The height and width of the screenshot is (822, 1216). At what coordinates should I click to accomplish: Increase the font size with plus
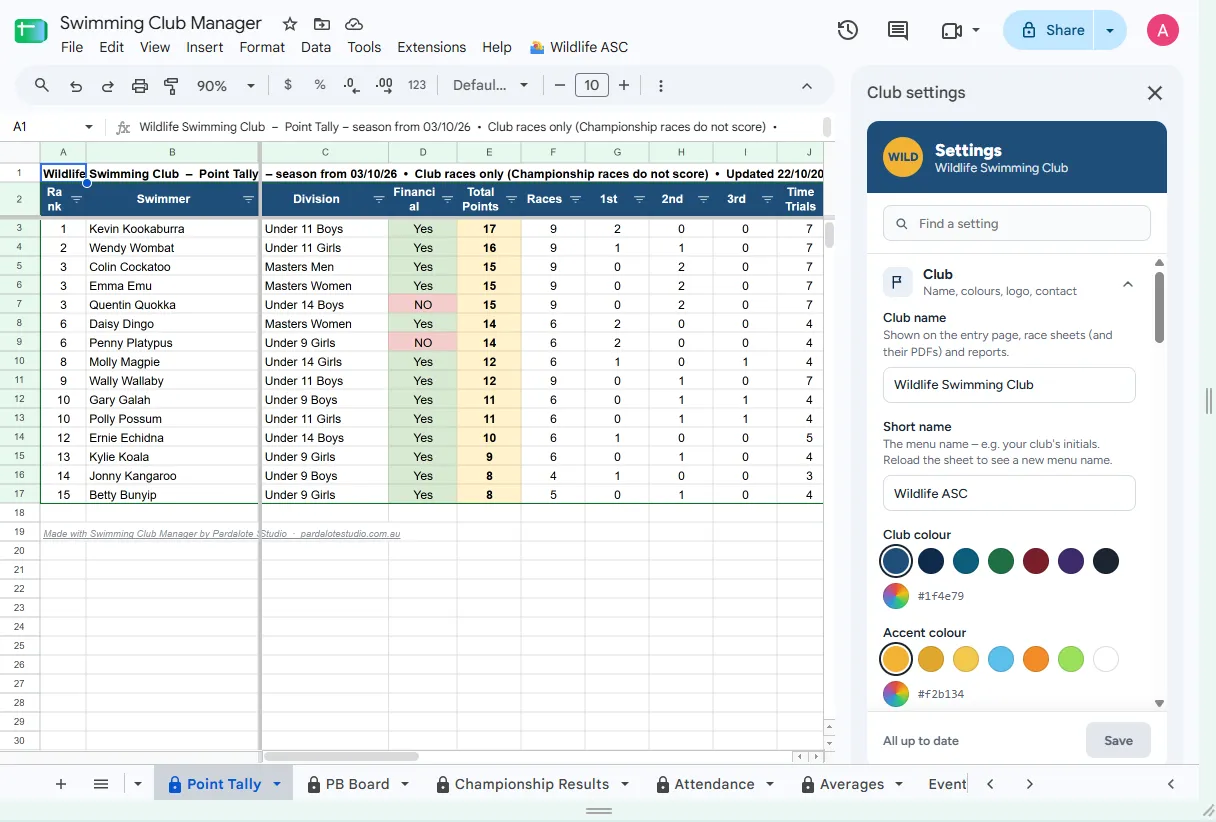click(x=624, y=86)
